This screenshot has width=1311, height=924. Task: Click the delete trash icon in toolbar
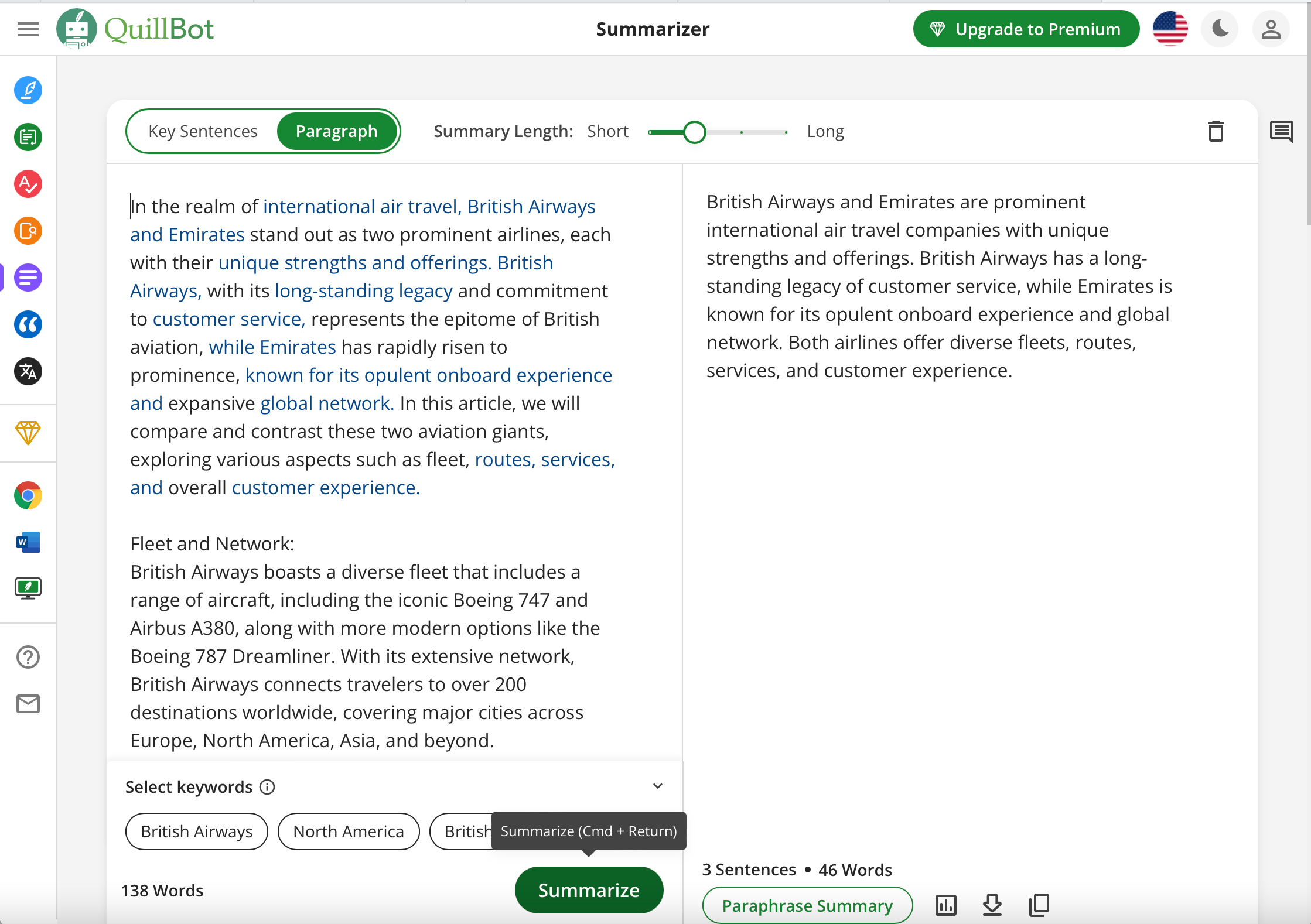[x=1216, y=131]
